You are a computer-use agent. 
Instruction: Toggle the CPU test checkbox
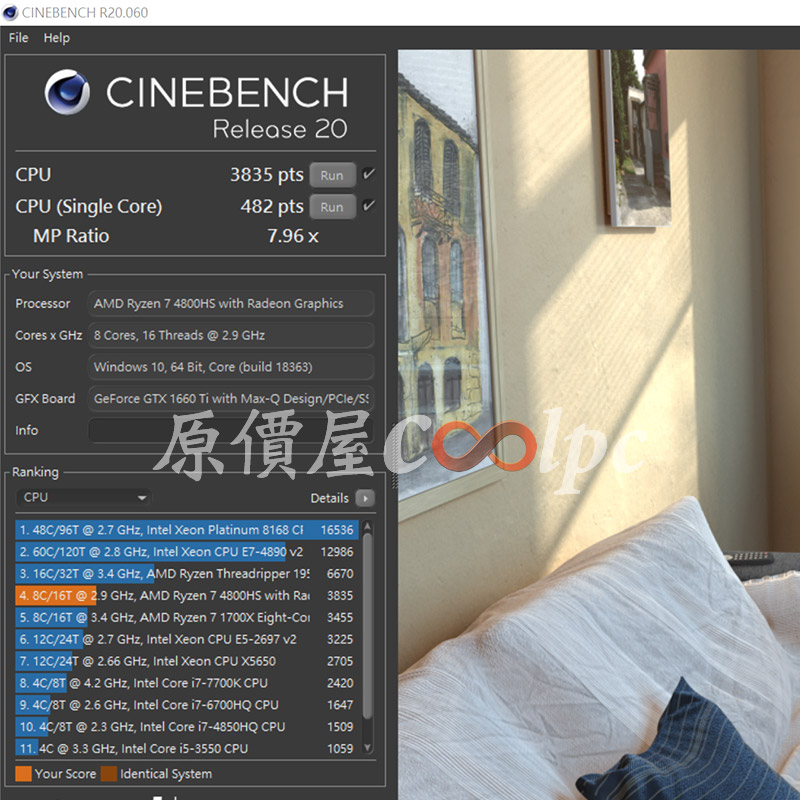[368, 175]
